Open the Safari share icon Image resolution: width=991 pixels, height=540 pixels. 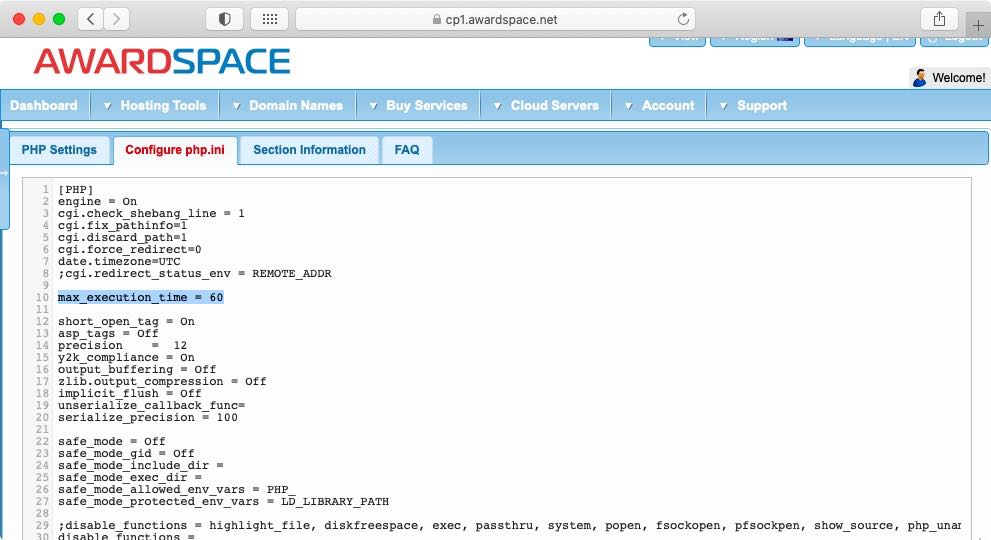[x=939, y=19]
